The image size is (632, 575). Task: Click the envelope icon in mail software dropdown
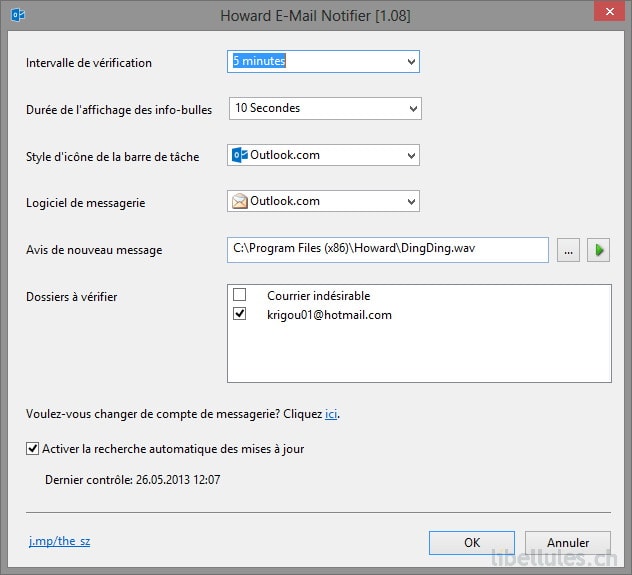[239, 201]
